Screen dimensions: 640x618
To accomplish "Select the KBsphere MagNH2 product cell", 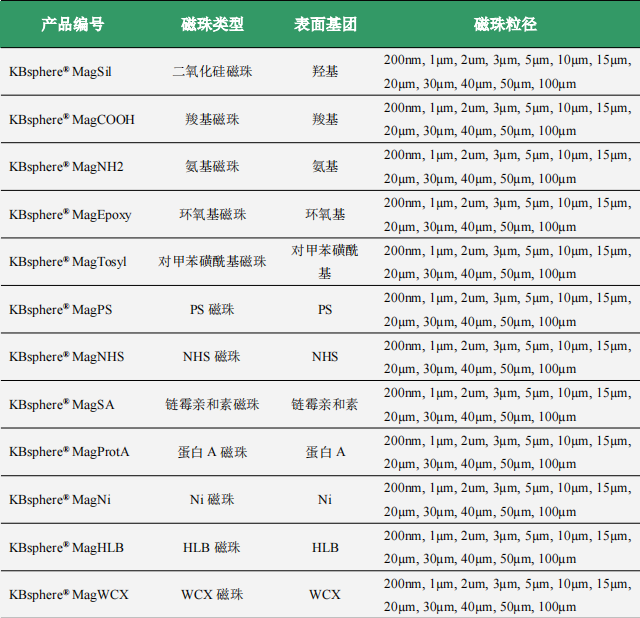I will (x=66, y=167).
